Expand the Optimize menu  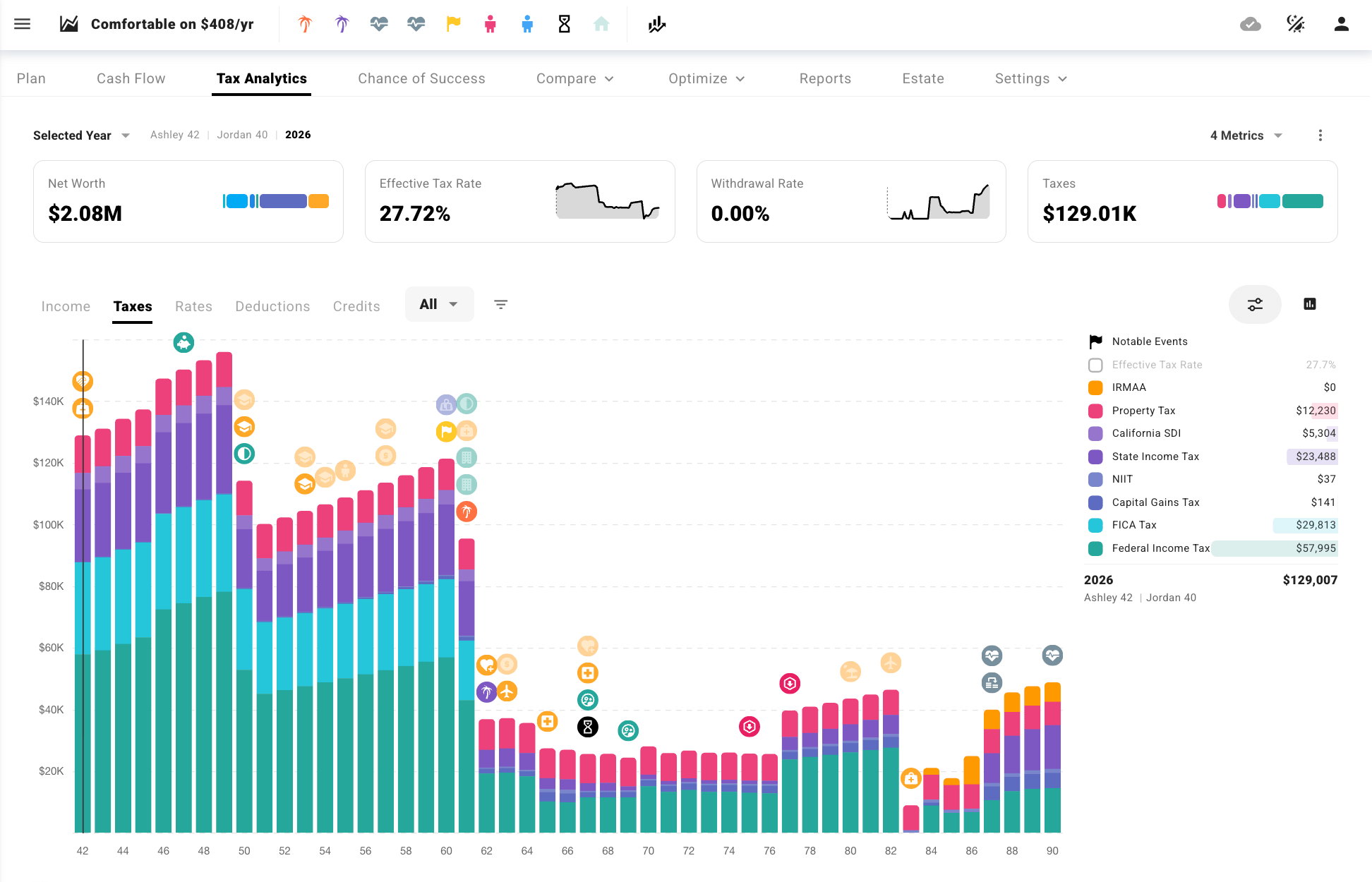(707, 78)
